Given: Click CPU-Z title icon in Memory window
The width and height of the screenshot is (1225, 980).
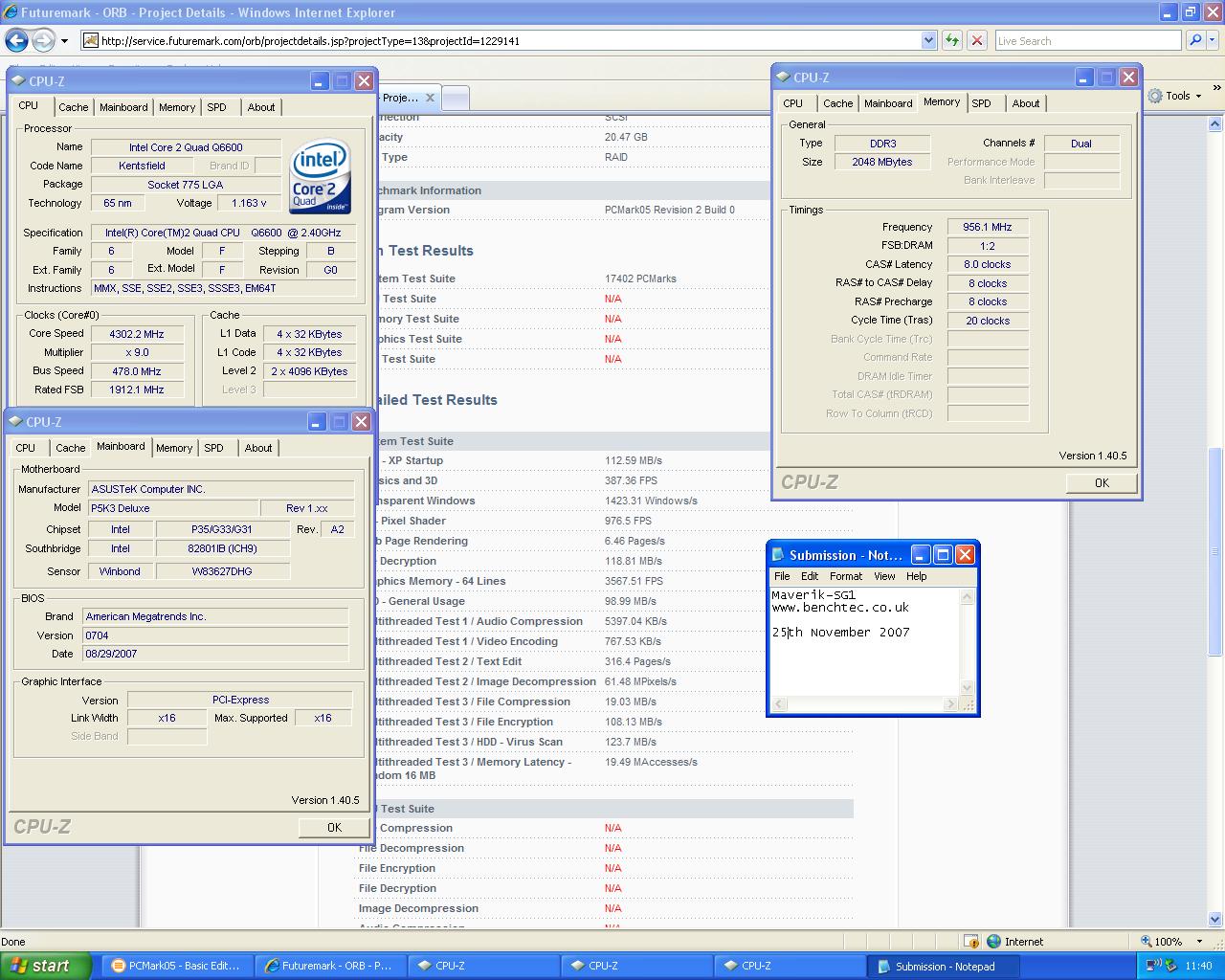Looking at the screenshot, I should click(784, 78).
